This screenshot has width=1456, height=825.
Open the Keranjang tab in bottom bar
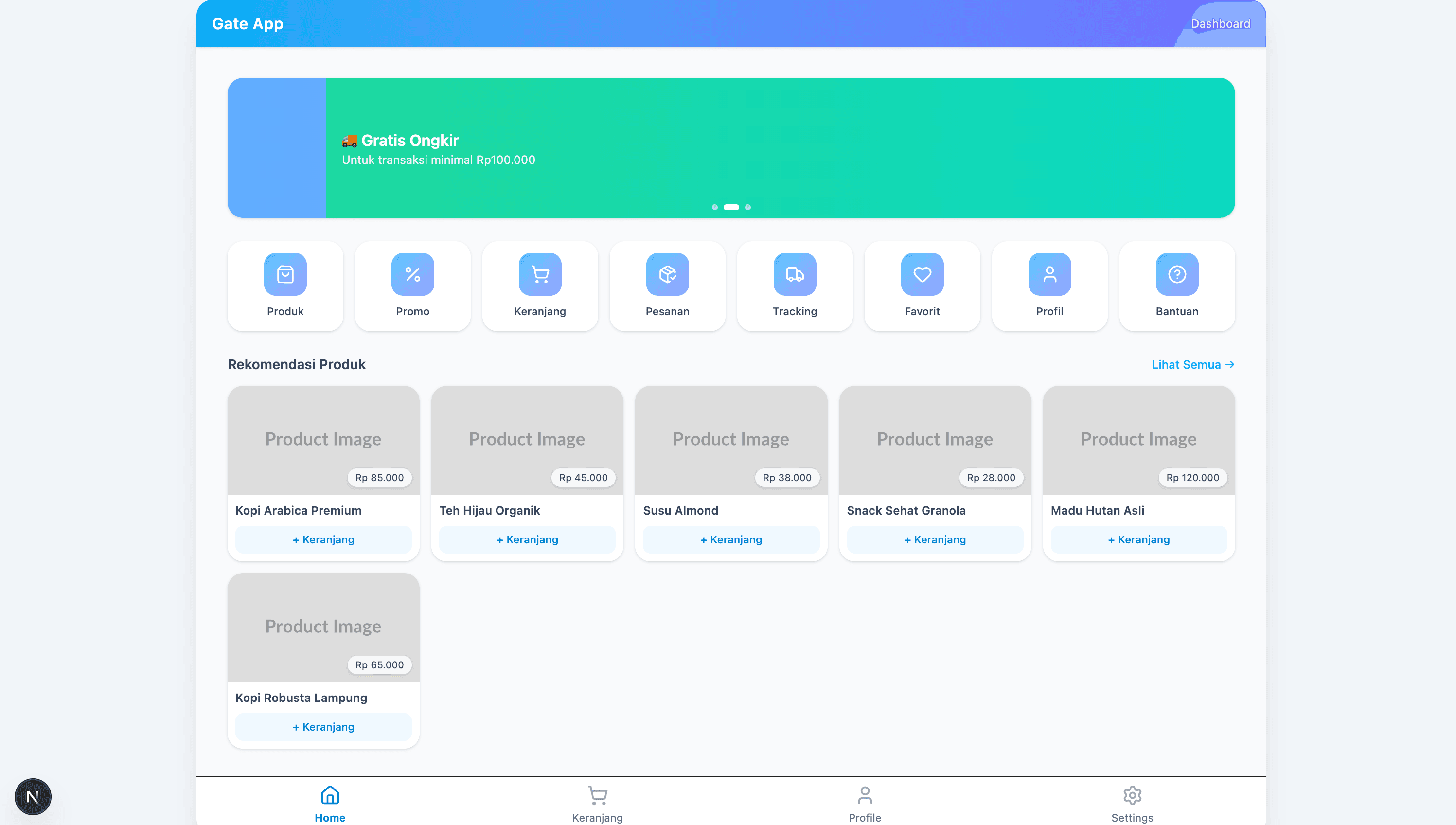click(x=598, y=801)
